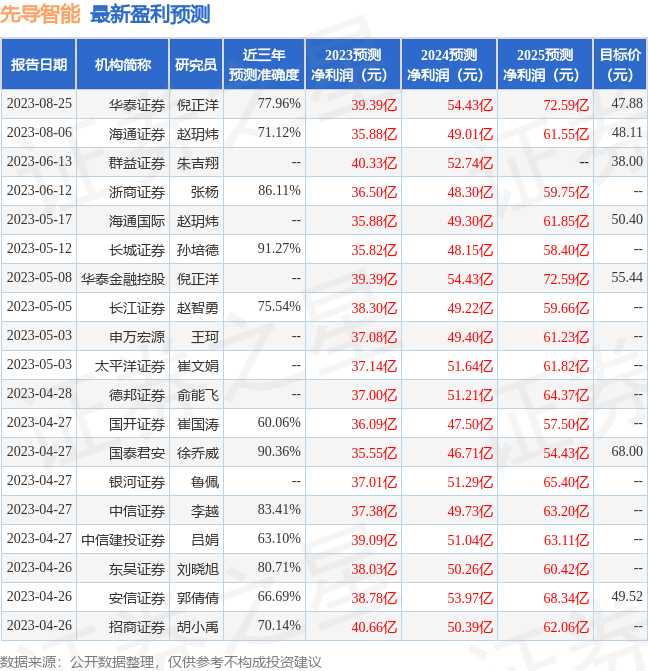Screen dimensions: 648x671
Task: Click 2025 forecast 64.37亿
Action: (x=566, y=395)
